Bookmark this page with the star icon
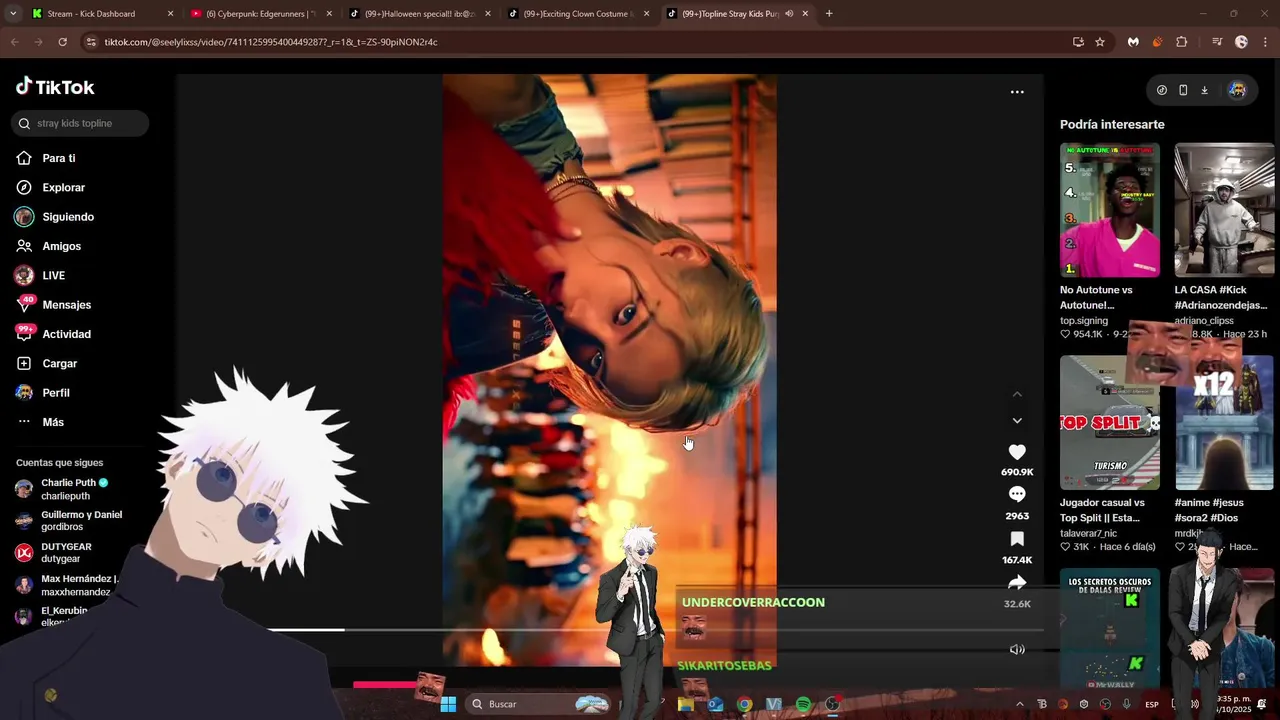The image size is (1280, 720). pyautogui.click(x=1100, y=42)
